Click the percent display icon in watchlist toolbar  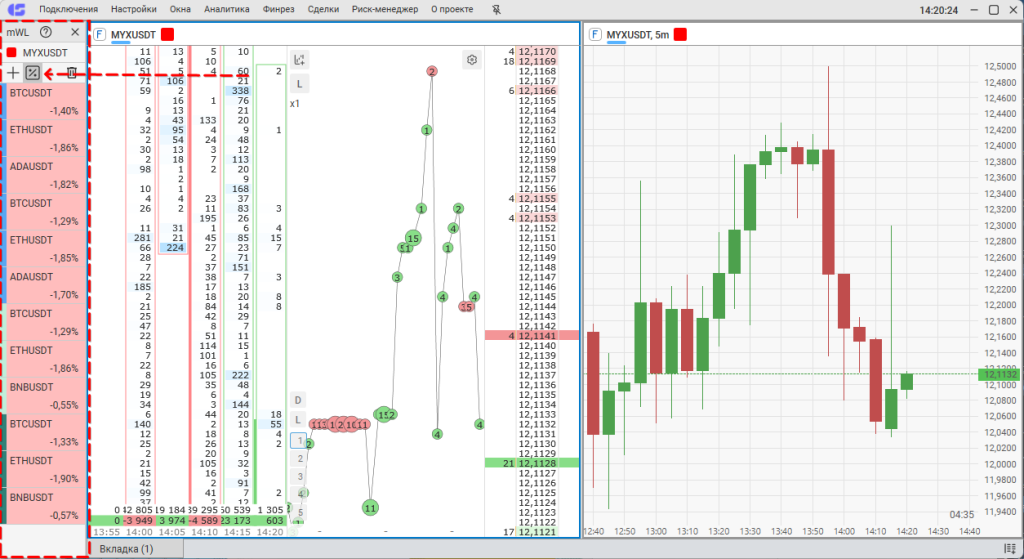(33, 73)
